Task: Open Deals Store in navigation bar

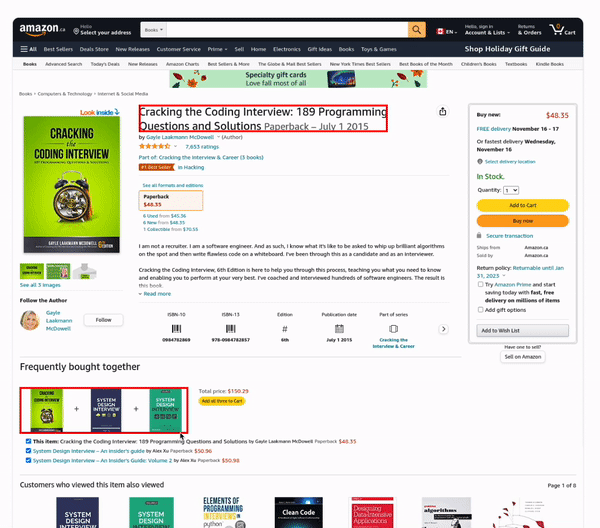Action: [94, 49]
